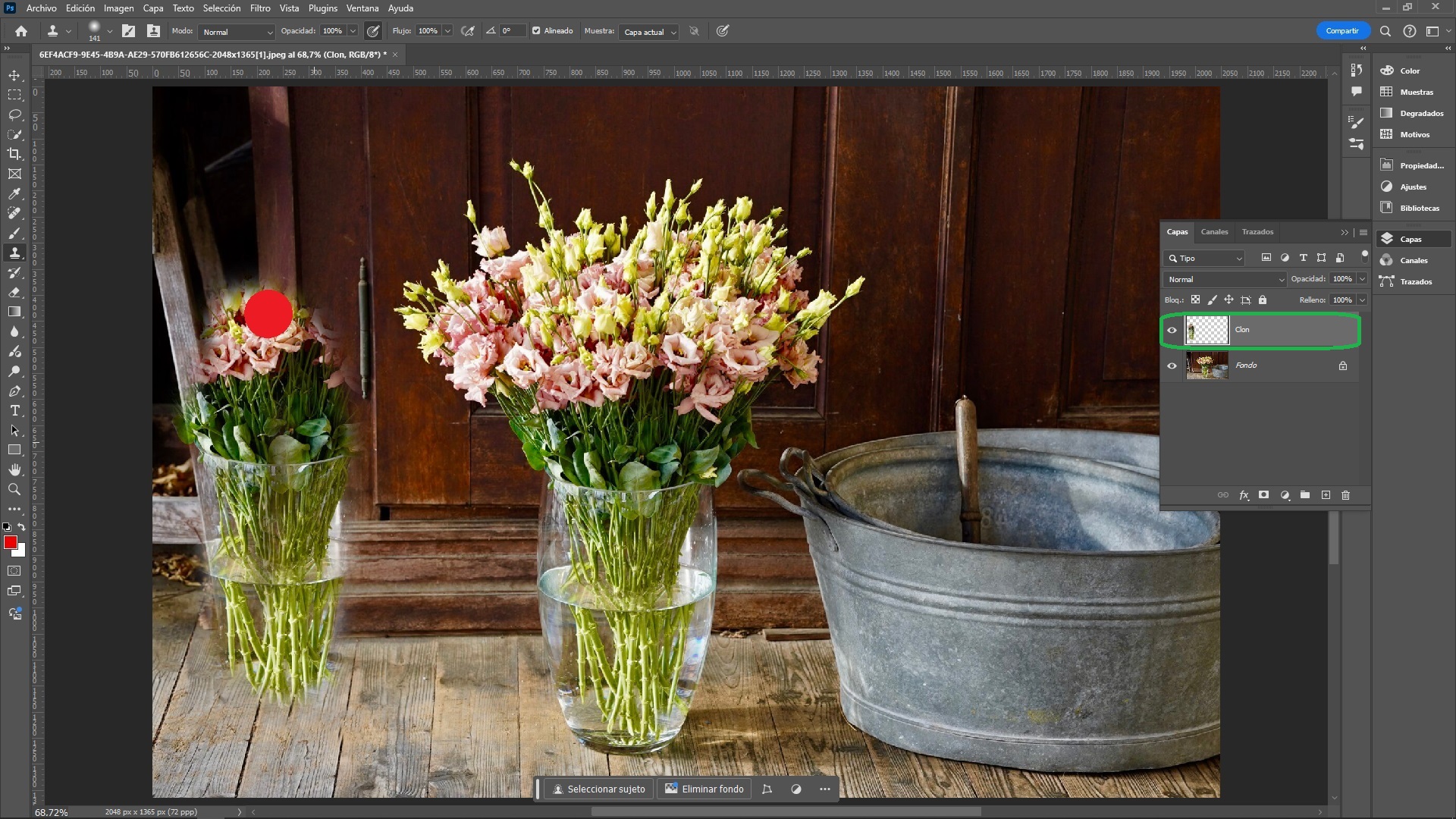Open the search icon near Compartir
Viewport: 1456px width, 819px height.
(1385, 31)
